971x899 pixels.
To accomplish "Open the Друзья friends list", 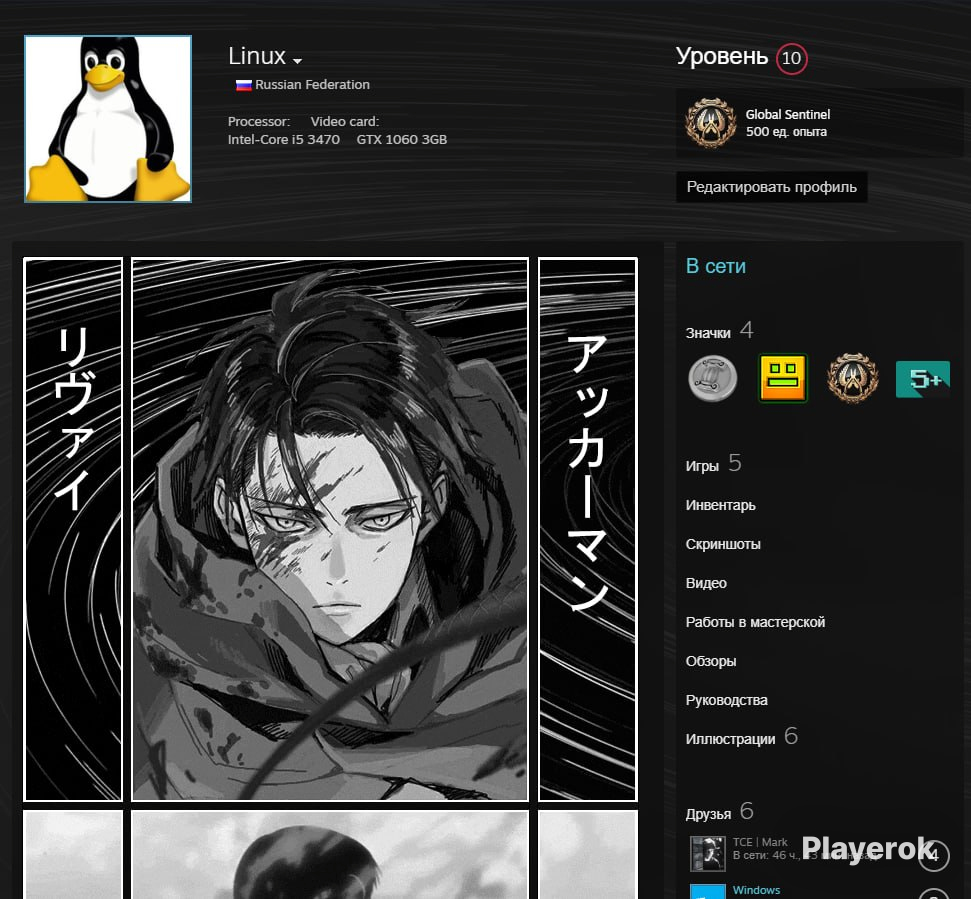I will pyautogui.click(x=708, y=814).
